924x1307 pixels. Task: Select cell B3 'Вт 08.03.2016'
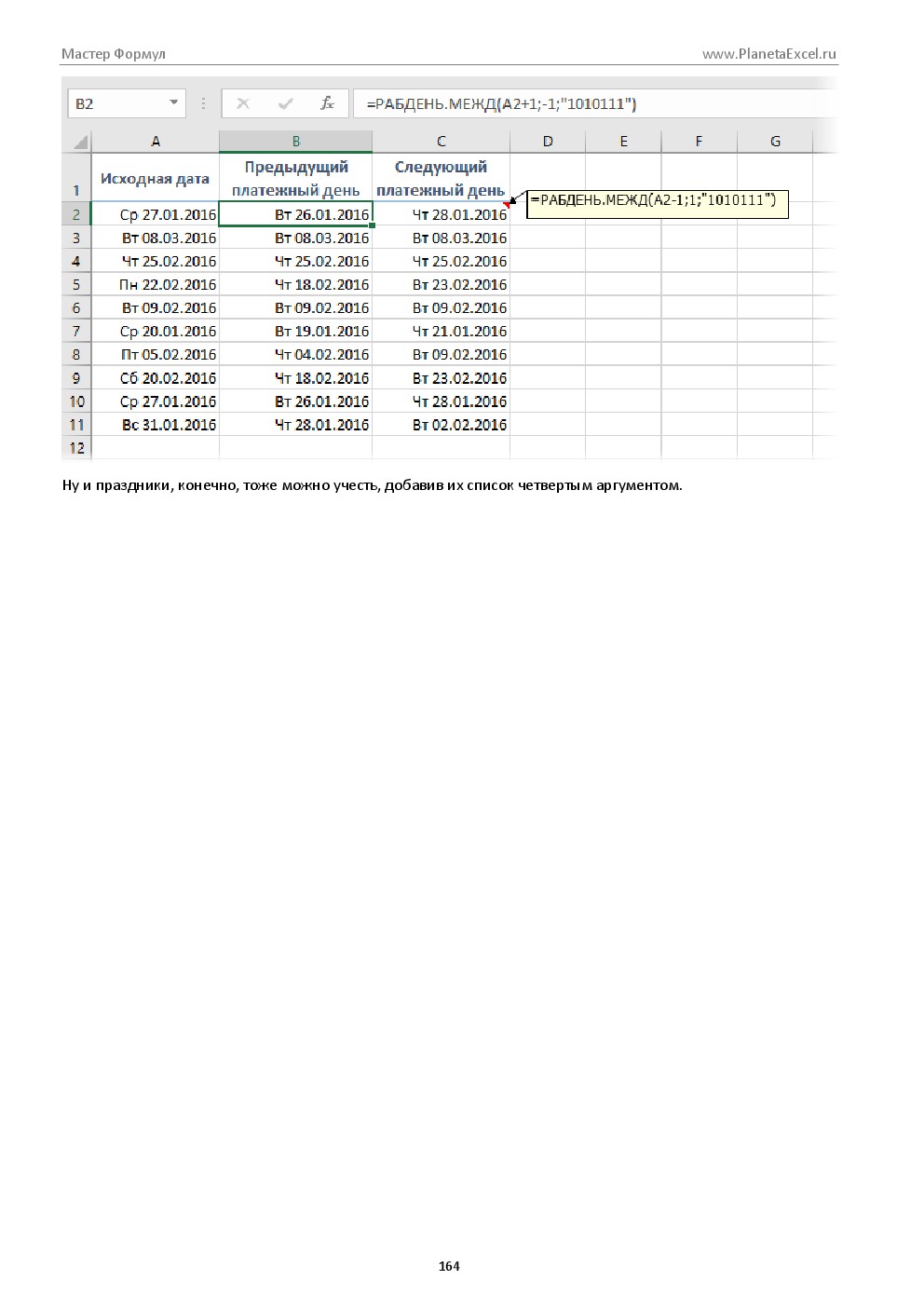click(296, 238)
